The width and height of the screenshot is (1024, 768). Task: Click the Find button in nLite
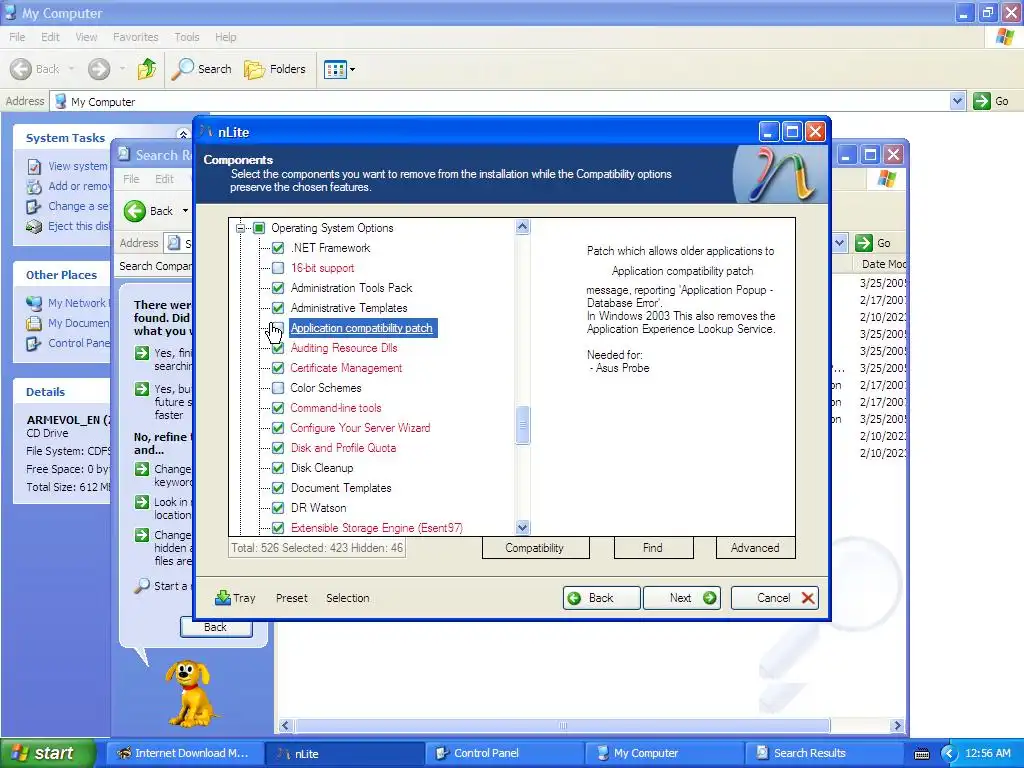pos(653,548)
